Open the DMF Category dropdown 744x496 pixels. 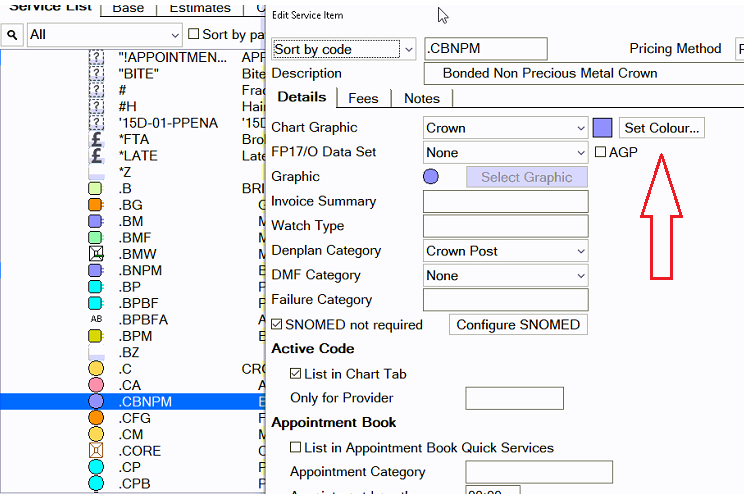coord(505,275)
